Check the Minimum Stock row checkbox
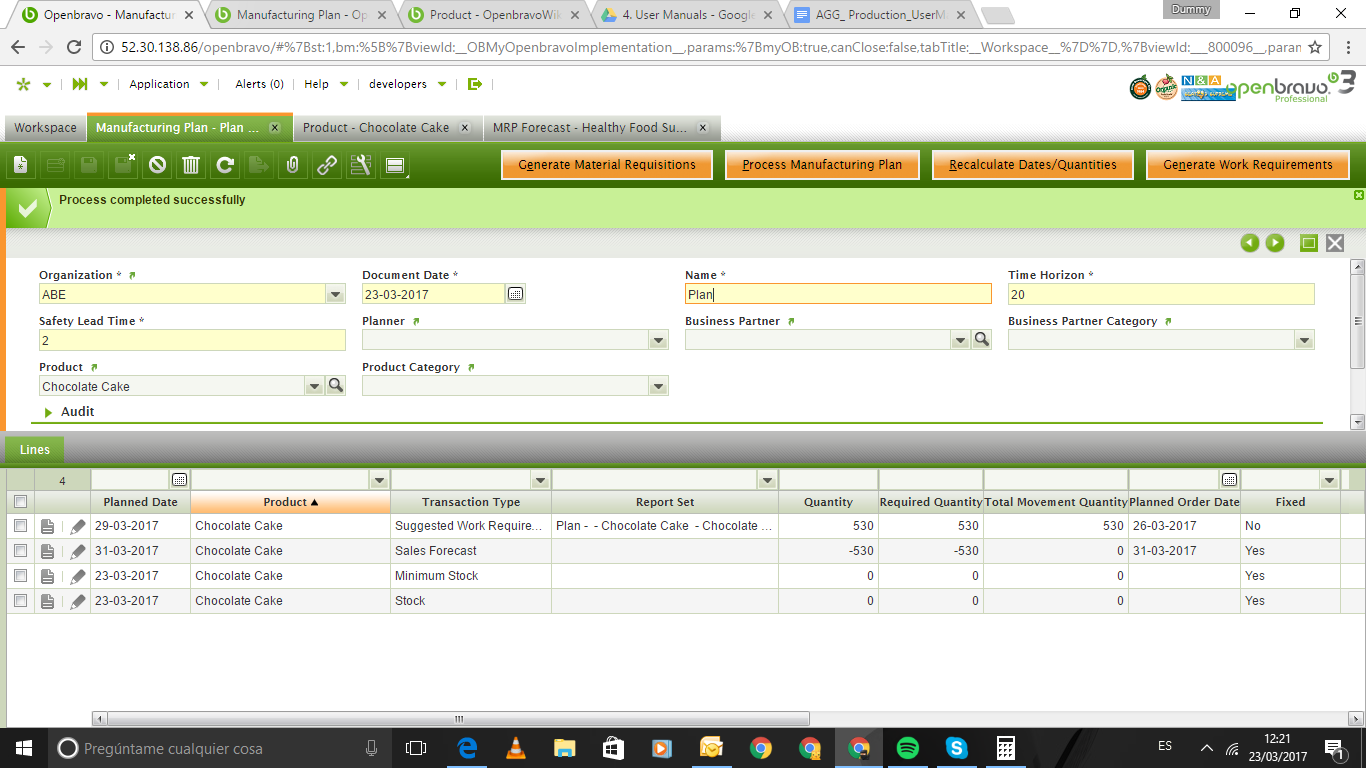1366x768 pixels. [20, 576]
